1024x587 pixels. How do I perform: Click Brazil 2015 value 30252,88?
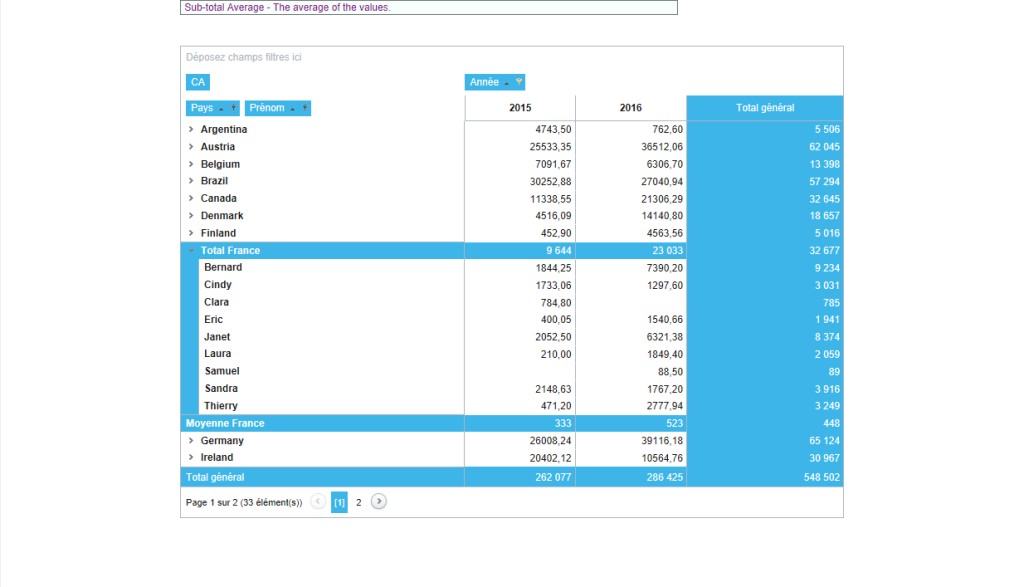point(551,182)
